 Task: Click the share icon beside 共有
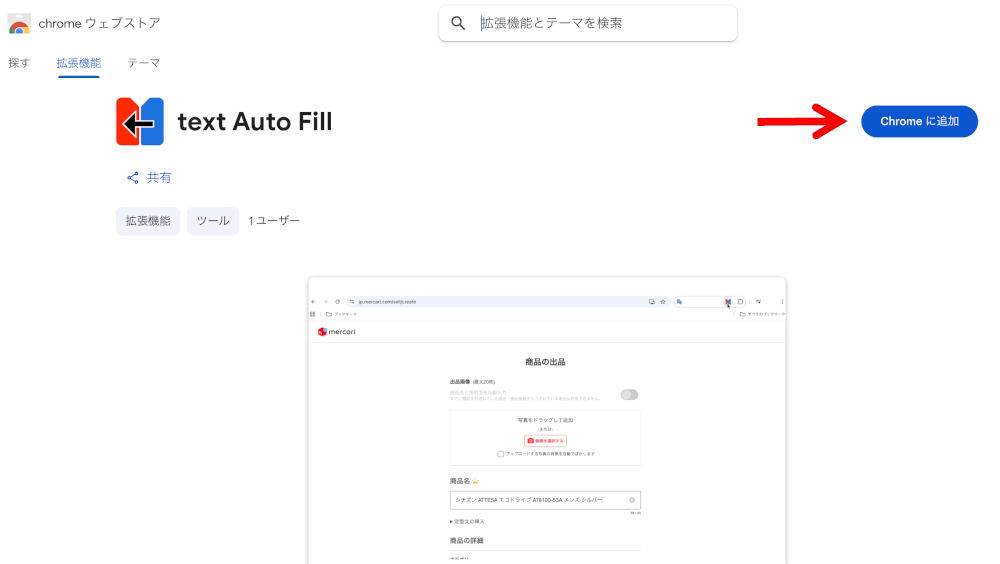click(x=132, y=178)
